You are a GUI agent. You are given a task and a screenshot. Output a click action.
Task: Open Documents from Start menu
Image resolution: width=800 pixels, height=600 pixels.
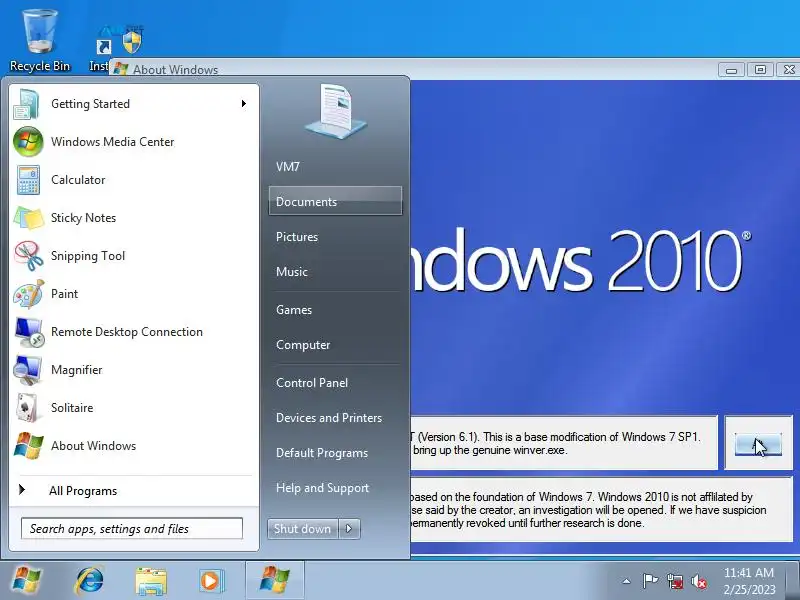click(335, 201)
